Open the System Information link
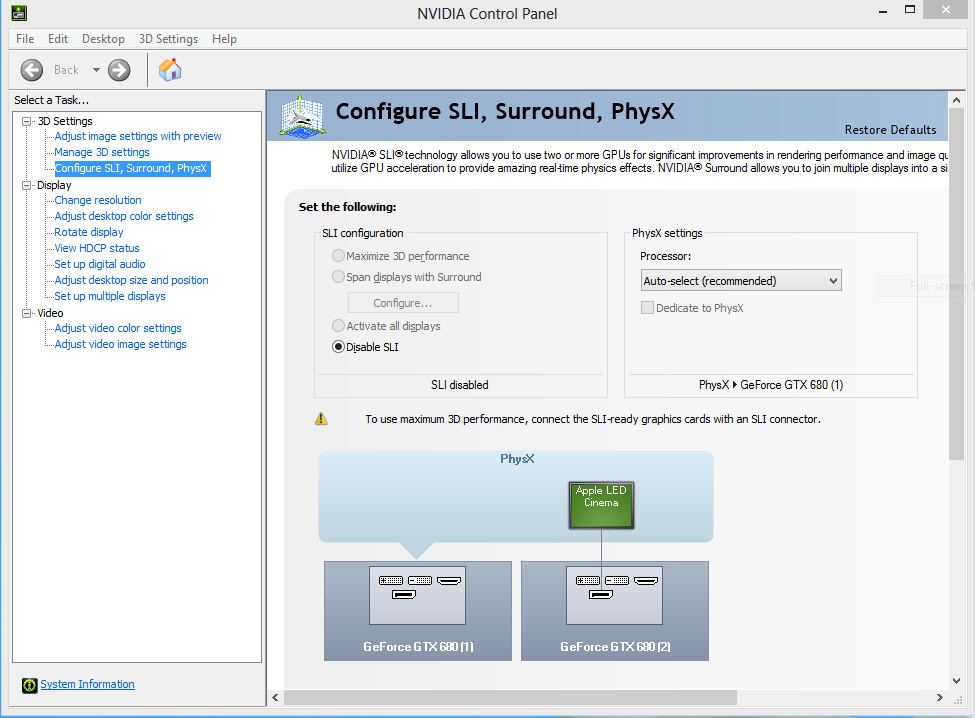This screenshot has height=718, width=975. pyautogui.click(x=88, y=684)
